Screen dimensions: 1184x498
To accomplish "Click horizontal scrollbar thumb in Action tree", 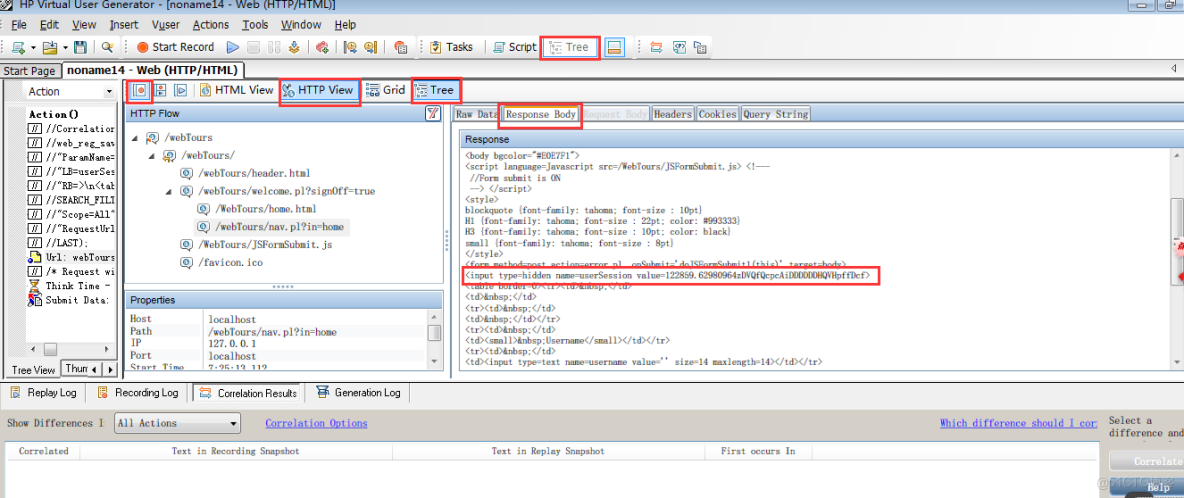I will click(x=50, y=349).
